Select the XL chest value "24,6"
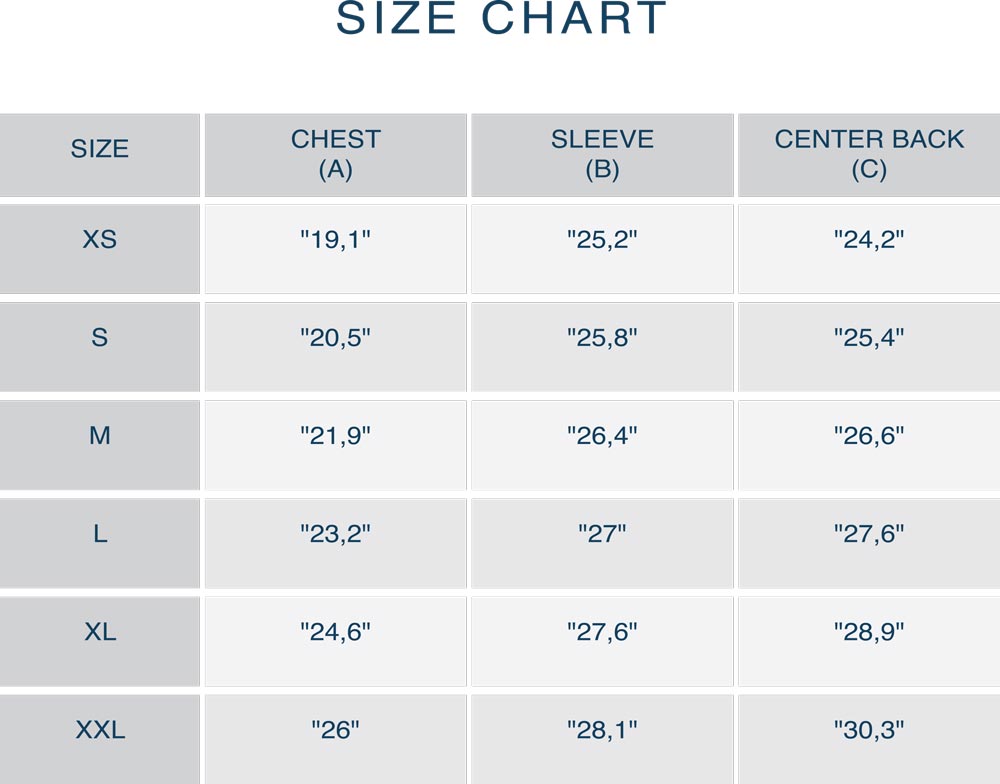1000x784 pixels. [x=335, y=632]
